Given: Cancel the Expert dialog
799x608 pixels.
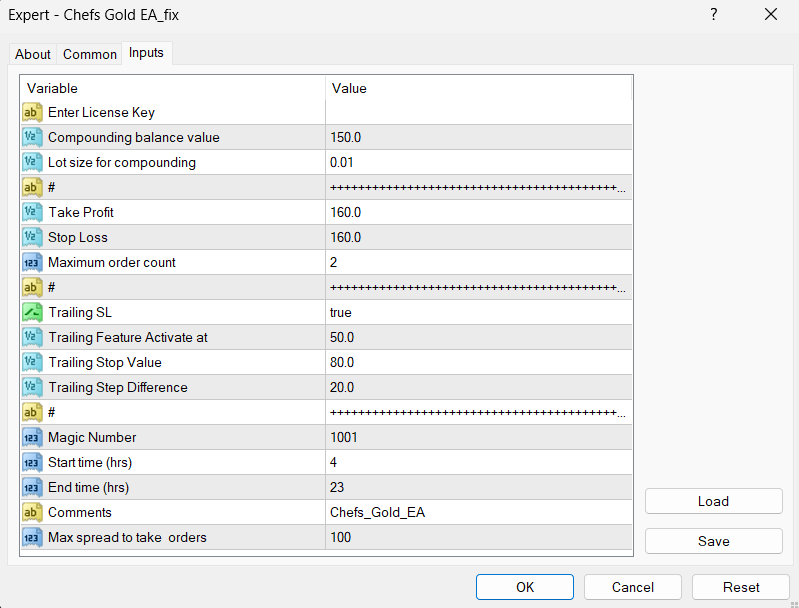Looking at the screenshot, I should [x=632, y=587].
